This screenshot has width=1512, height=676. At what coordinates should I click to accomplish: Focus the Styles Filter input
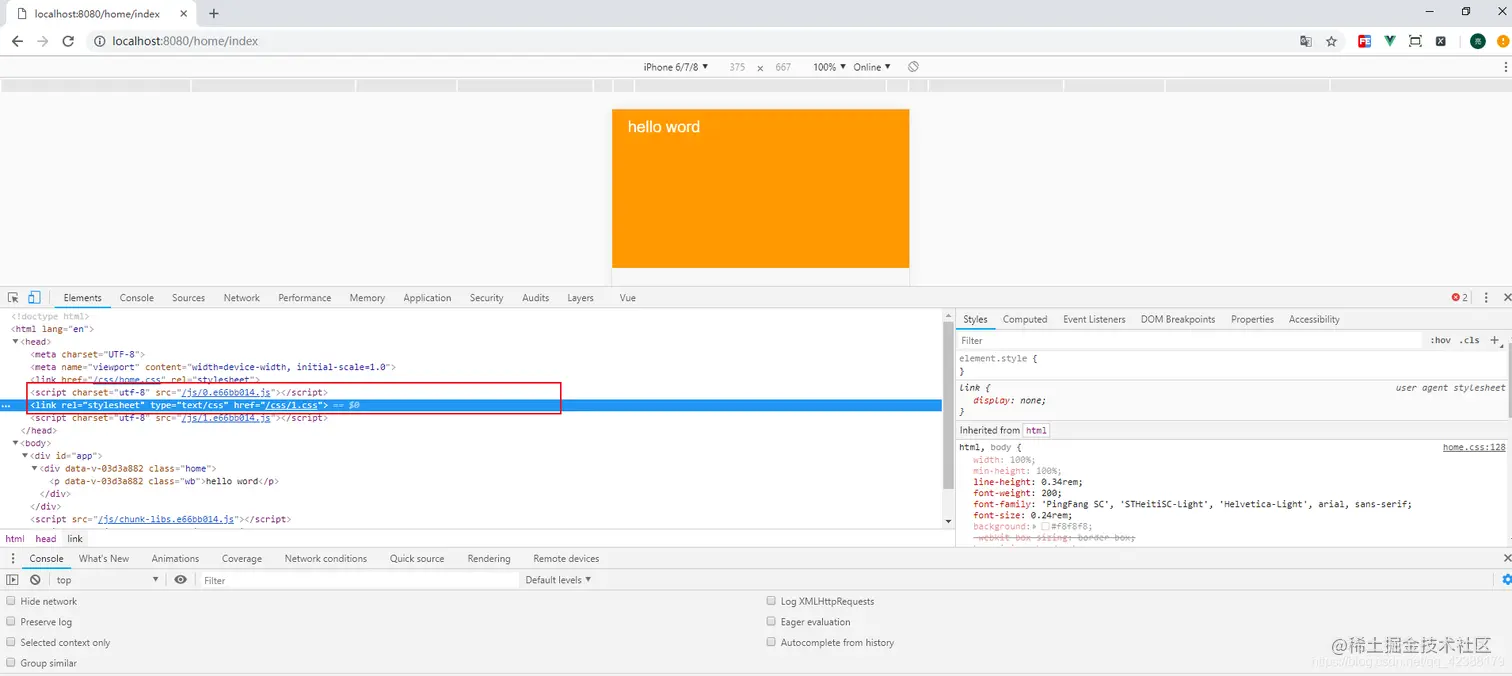pyautogui.click(x=1190, y=340)
